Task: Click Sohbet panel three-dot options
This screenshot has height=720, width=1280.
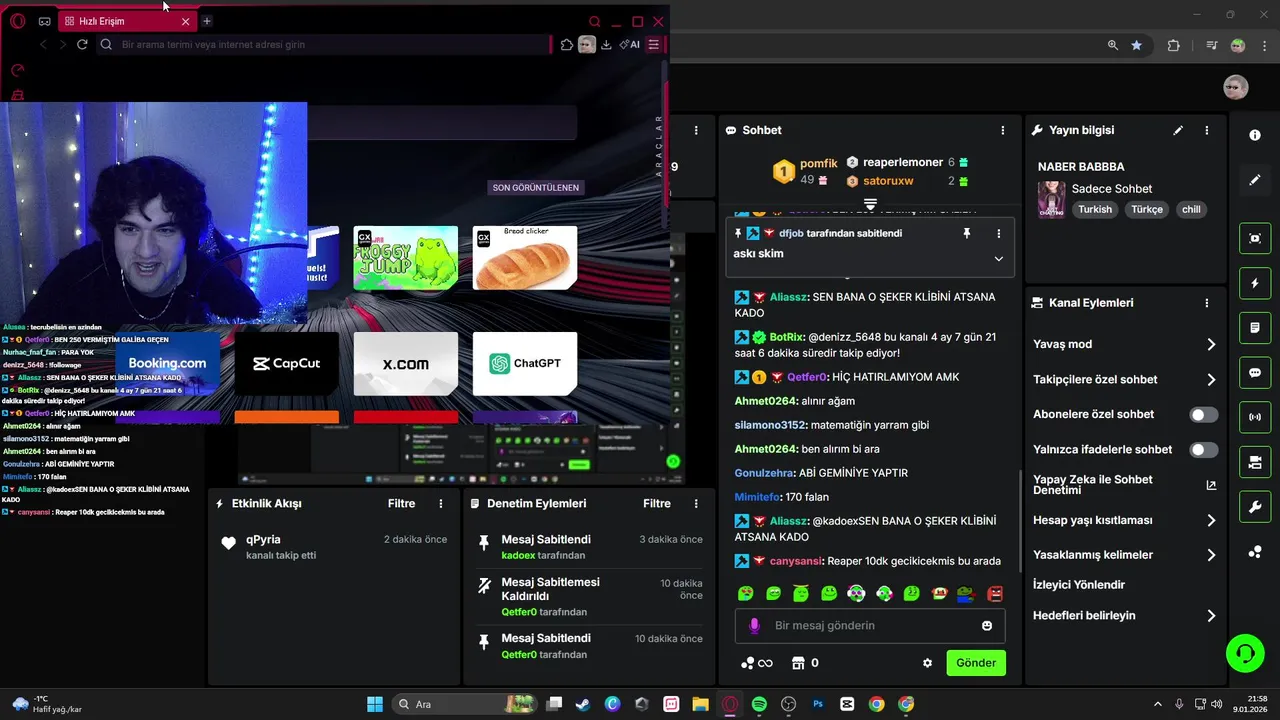Action: point(1003,130)
